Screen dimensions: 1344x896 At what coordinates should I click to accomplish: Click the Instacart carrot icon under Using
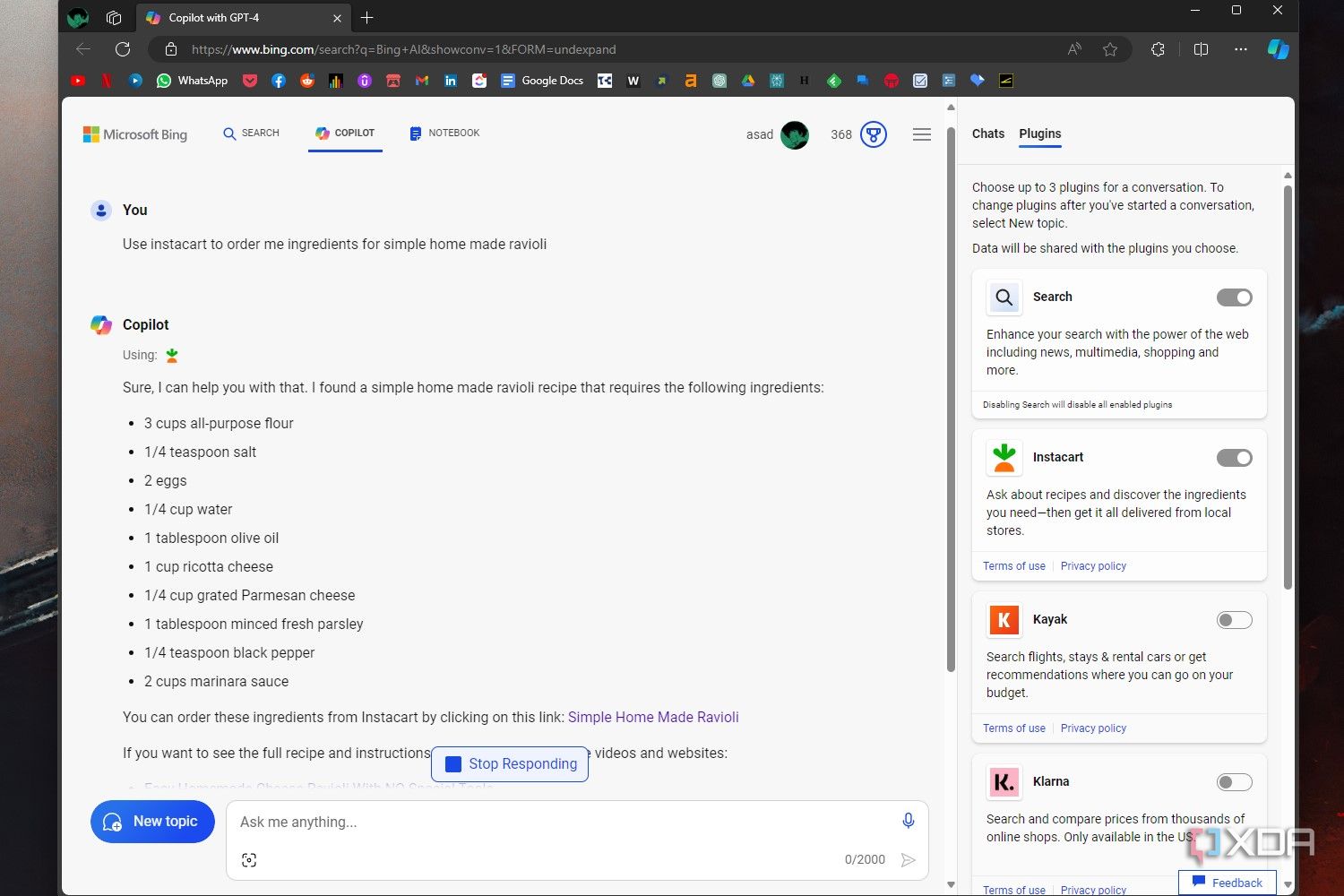[172, 355]
